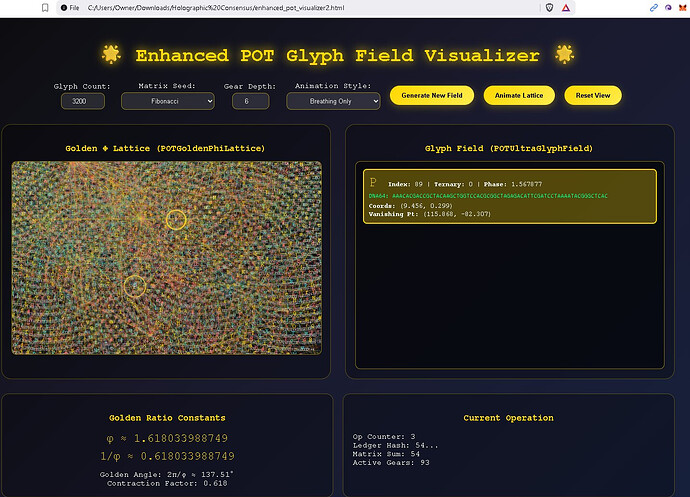Select the glyph entry Index 89 card

pyautogui.click(x=510, y=196)
